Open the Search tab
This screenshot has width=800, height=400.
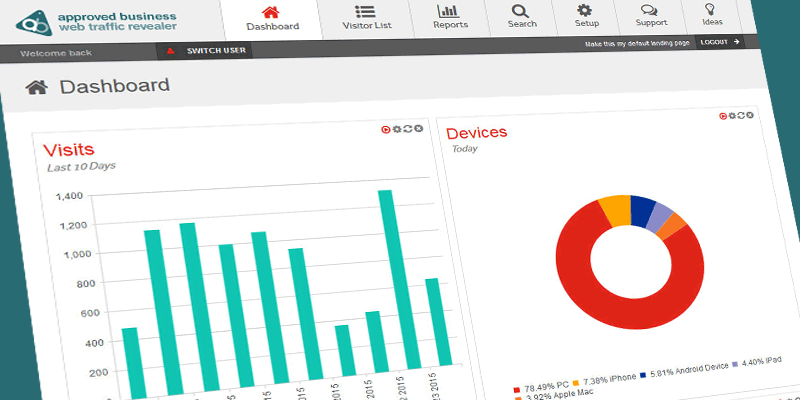click(x=521, y=17)
